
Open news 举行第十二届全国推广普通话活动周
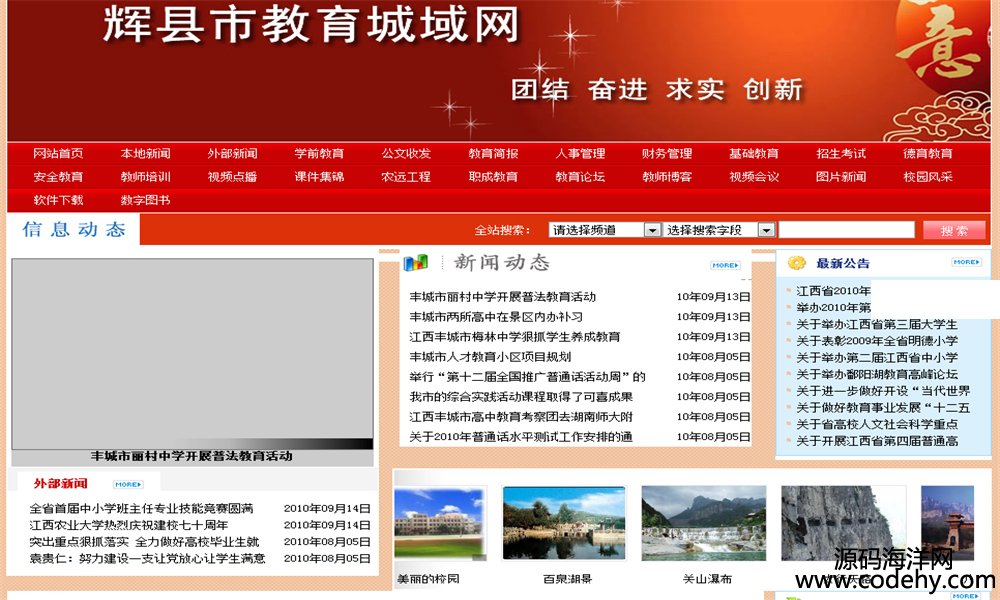[x=527, y=377]
